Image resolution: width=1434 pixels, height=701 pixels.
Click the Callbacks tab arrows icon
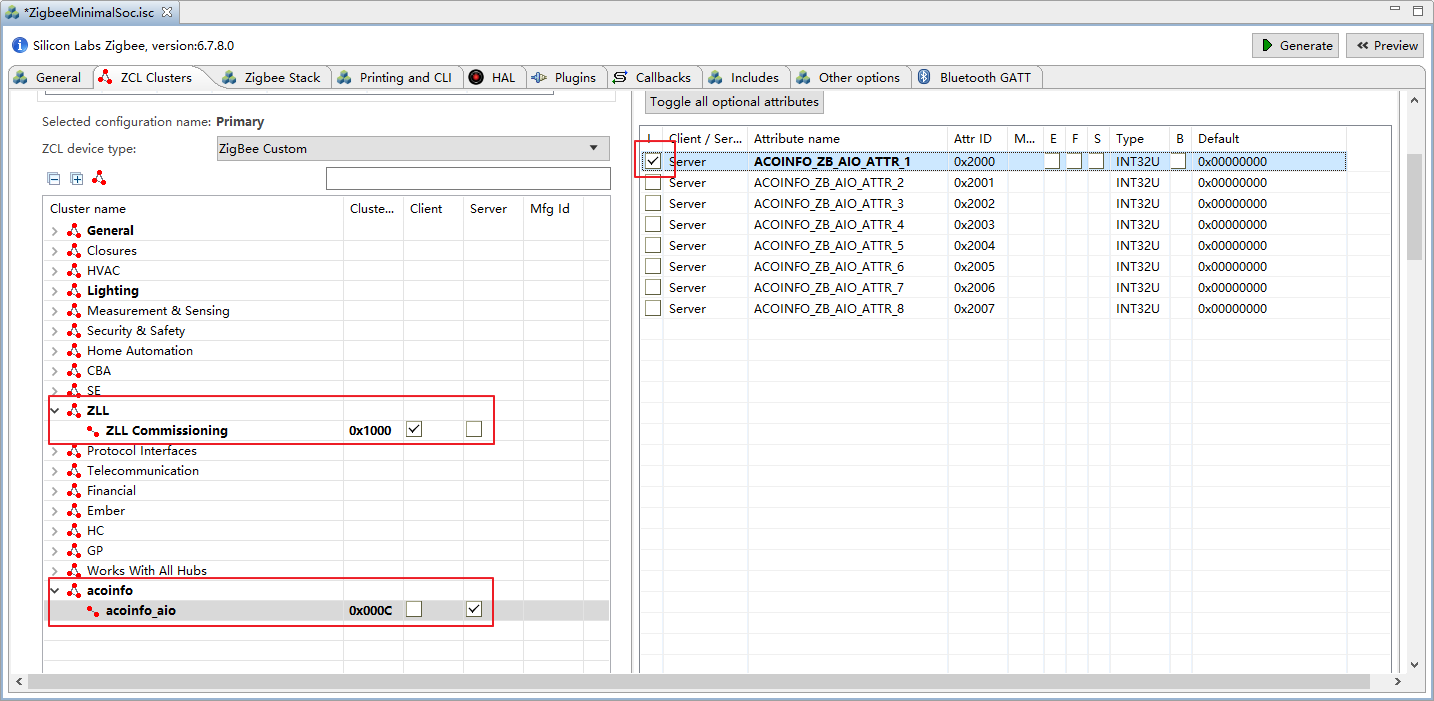coord(620,77)
